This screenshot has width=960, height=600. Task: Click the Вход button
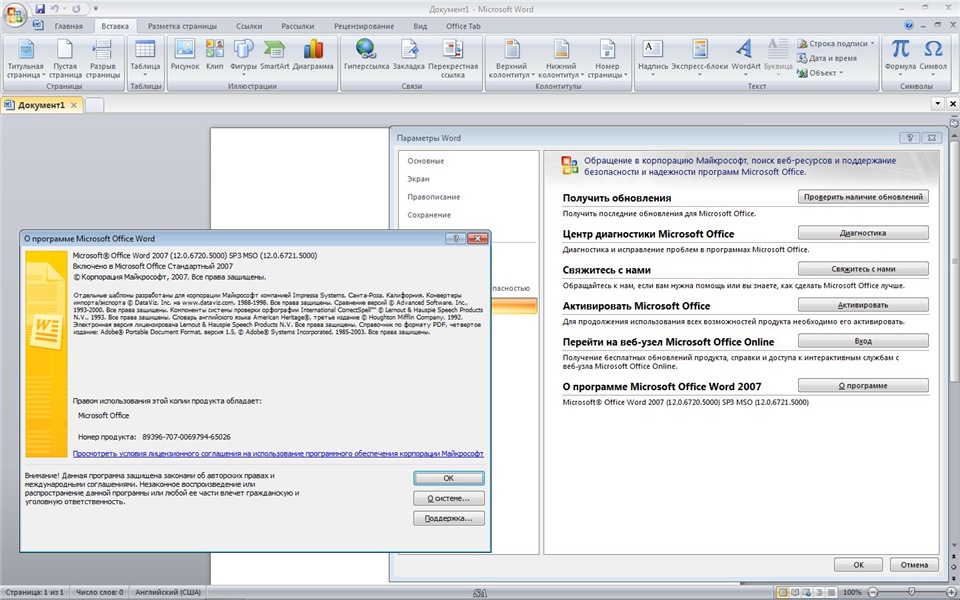point(863,341)
